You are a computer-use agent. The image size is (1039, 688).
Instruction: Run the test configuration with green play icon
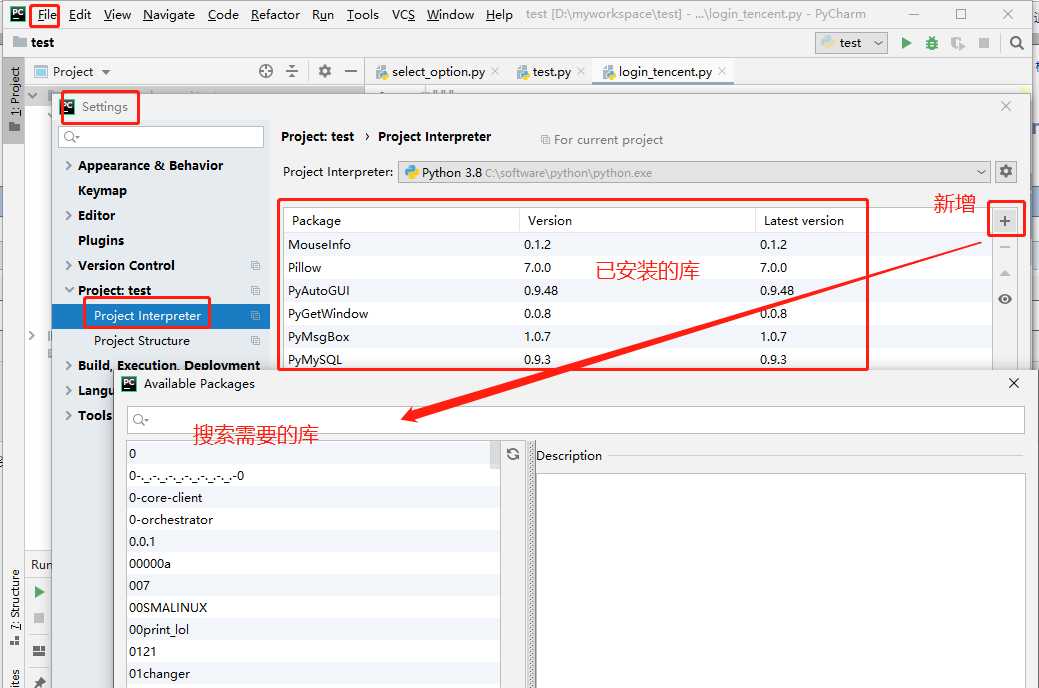(x=906, y=43)
